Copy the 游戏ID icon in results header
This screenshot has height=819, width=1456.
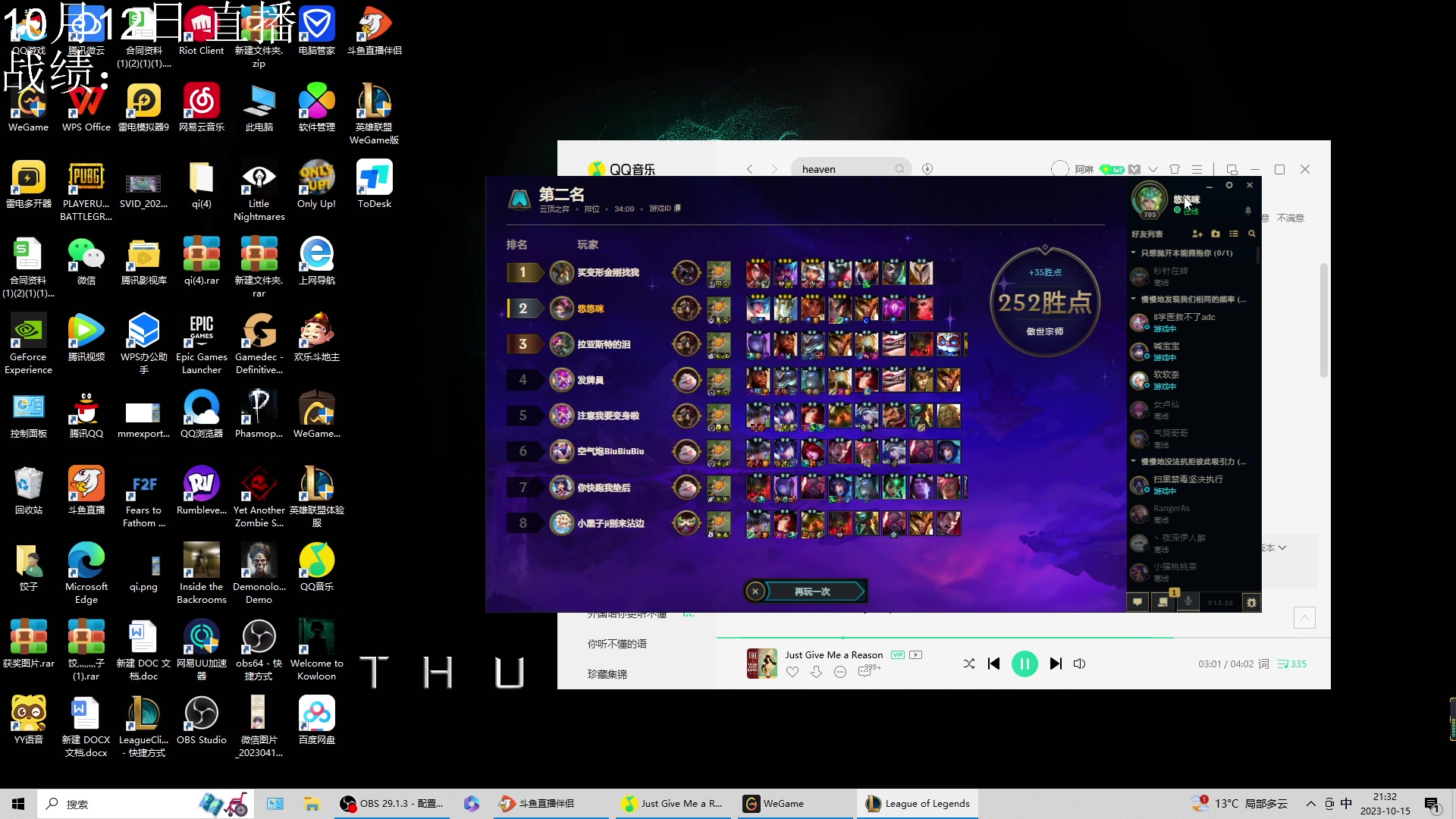(678, 208)
